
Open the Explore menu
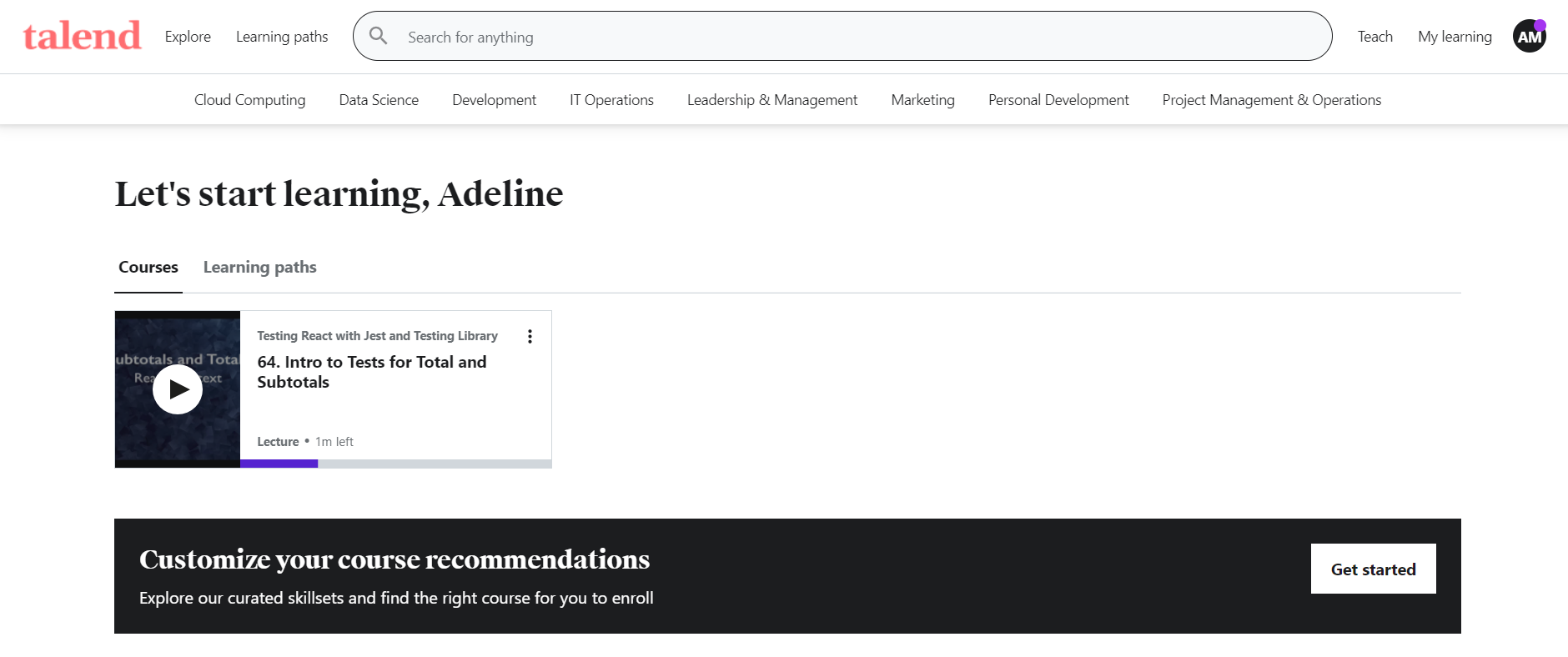188,37
